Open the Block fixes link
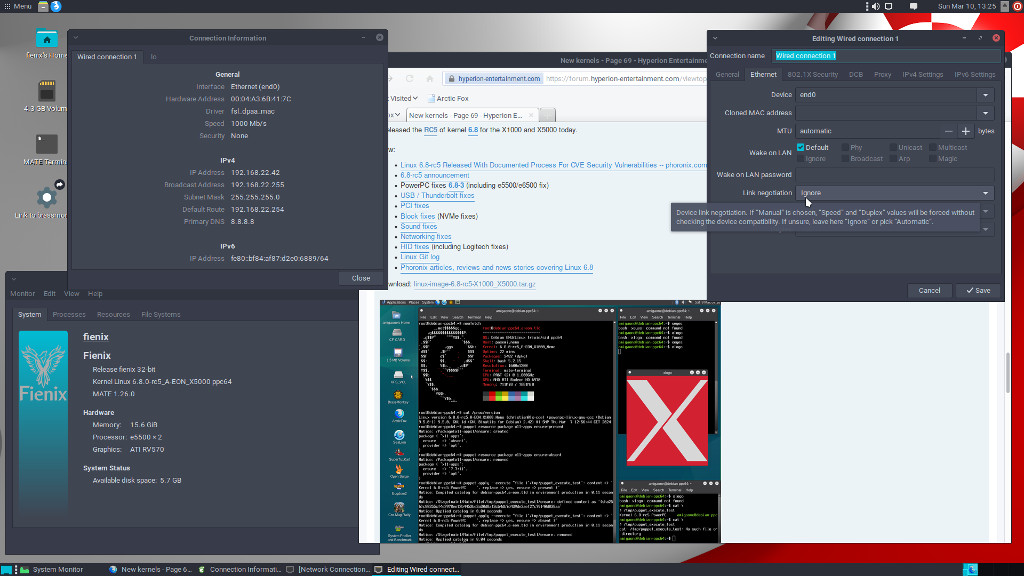This screenshot has height=576, width=1024. coord(417,216)
